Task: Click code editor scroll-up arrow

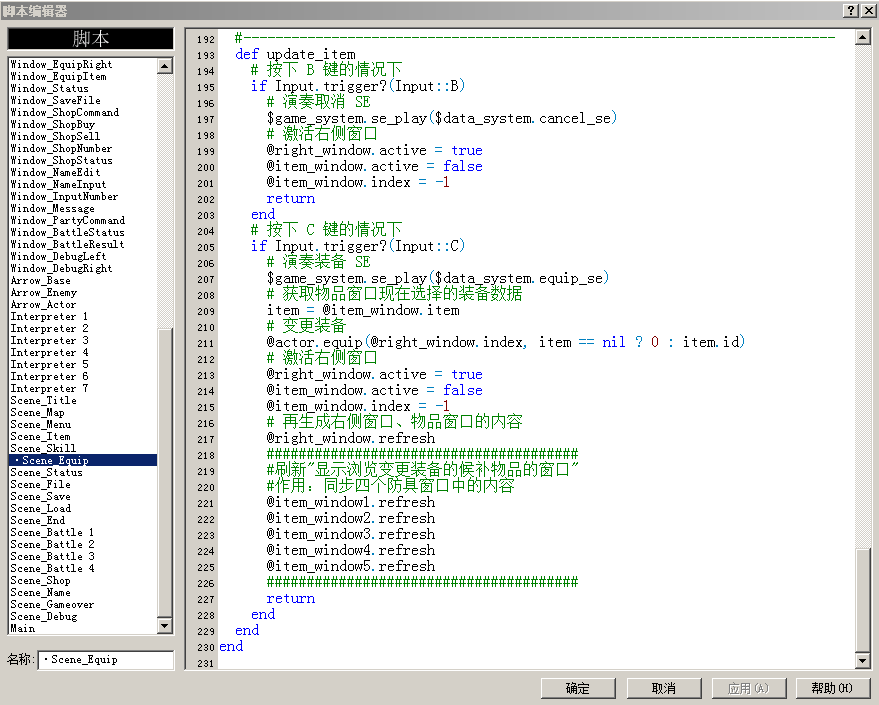Action: [863, 38]
